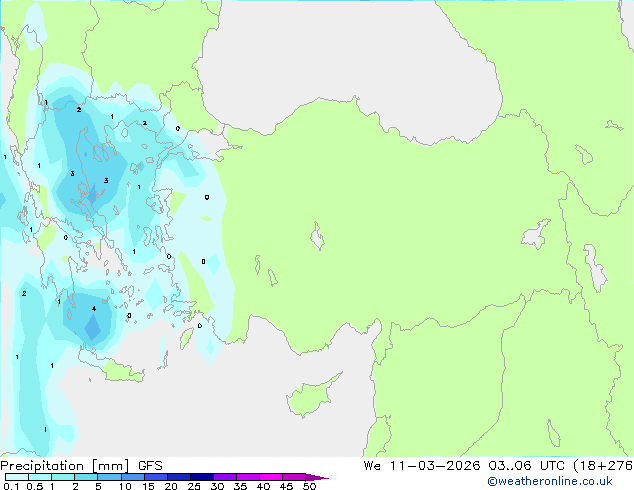Click the '25' legend label

point(194,486)
